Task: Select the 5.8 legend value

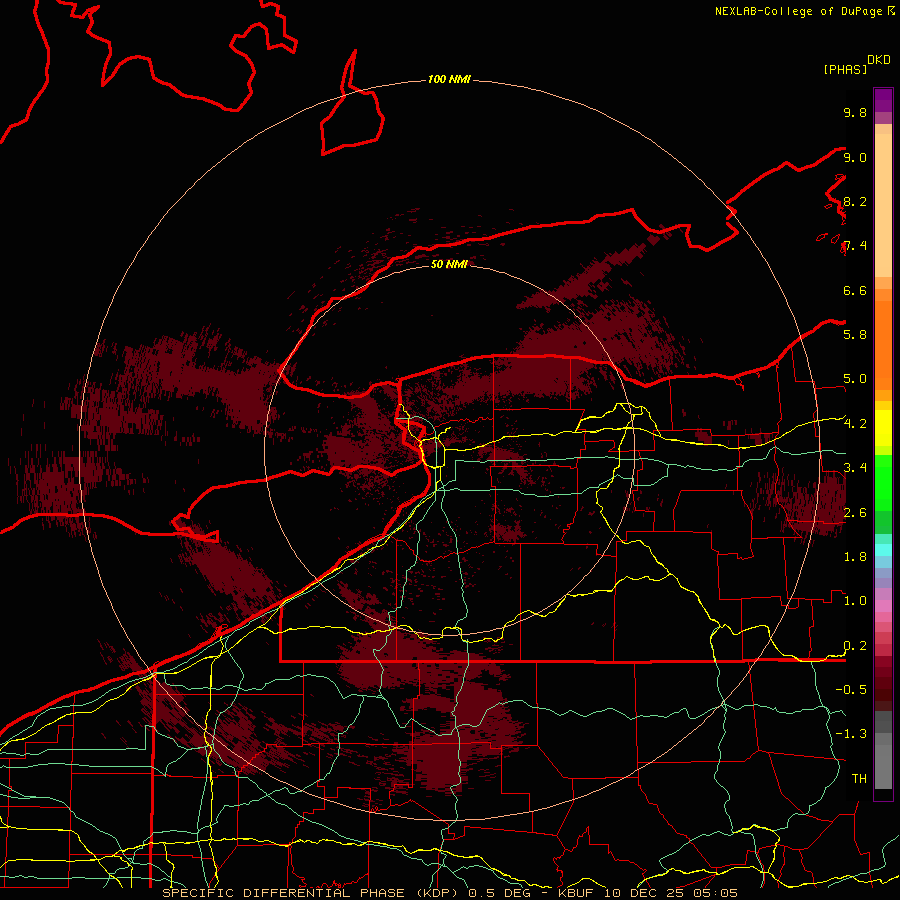Action: 855,335
